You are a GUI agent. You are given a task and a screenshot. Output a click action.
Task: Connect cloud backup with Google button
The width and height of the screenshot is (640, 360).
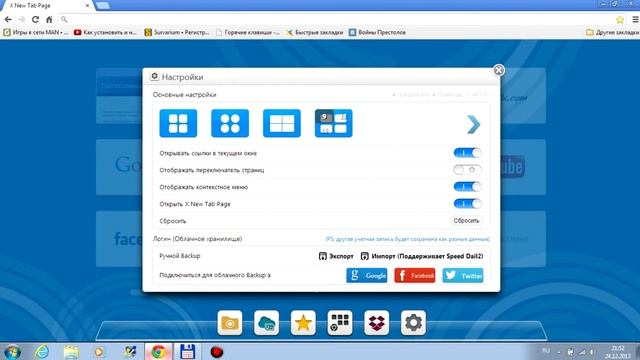coord(367,275)
